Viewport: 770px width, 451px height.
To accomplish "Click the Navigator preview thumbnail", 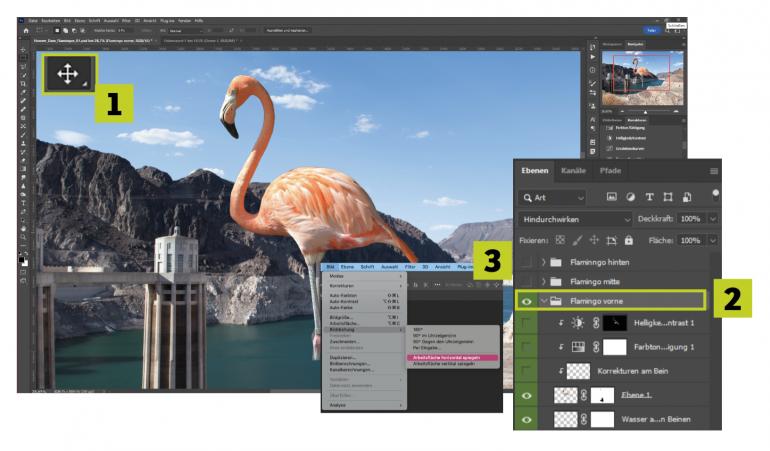I will click(642, 78).
